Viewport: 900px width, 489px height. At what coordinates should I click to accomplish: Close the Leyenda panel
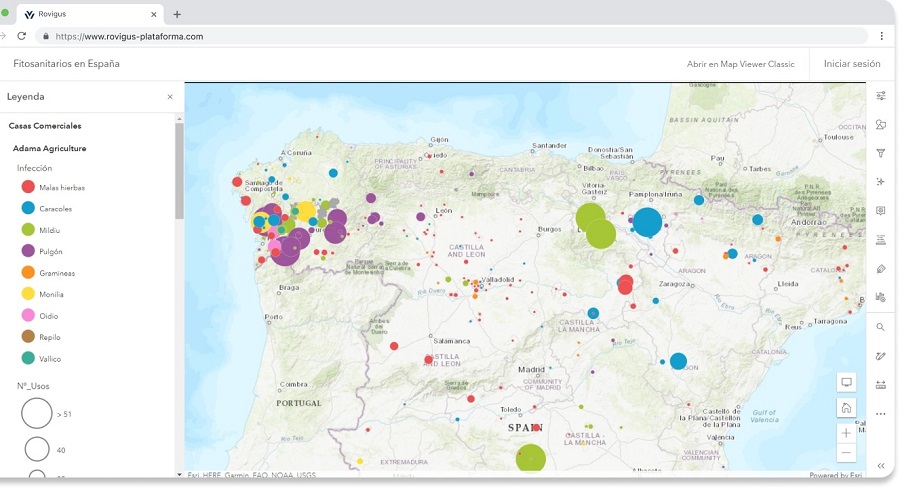170,97
